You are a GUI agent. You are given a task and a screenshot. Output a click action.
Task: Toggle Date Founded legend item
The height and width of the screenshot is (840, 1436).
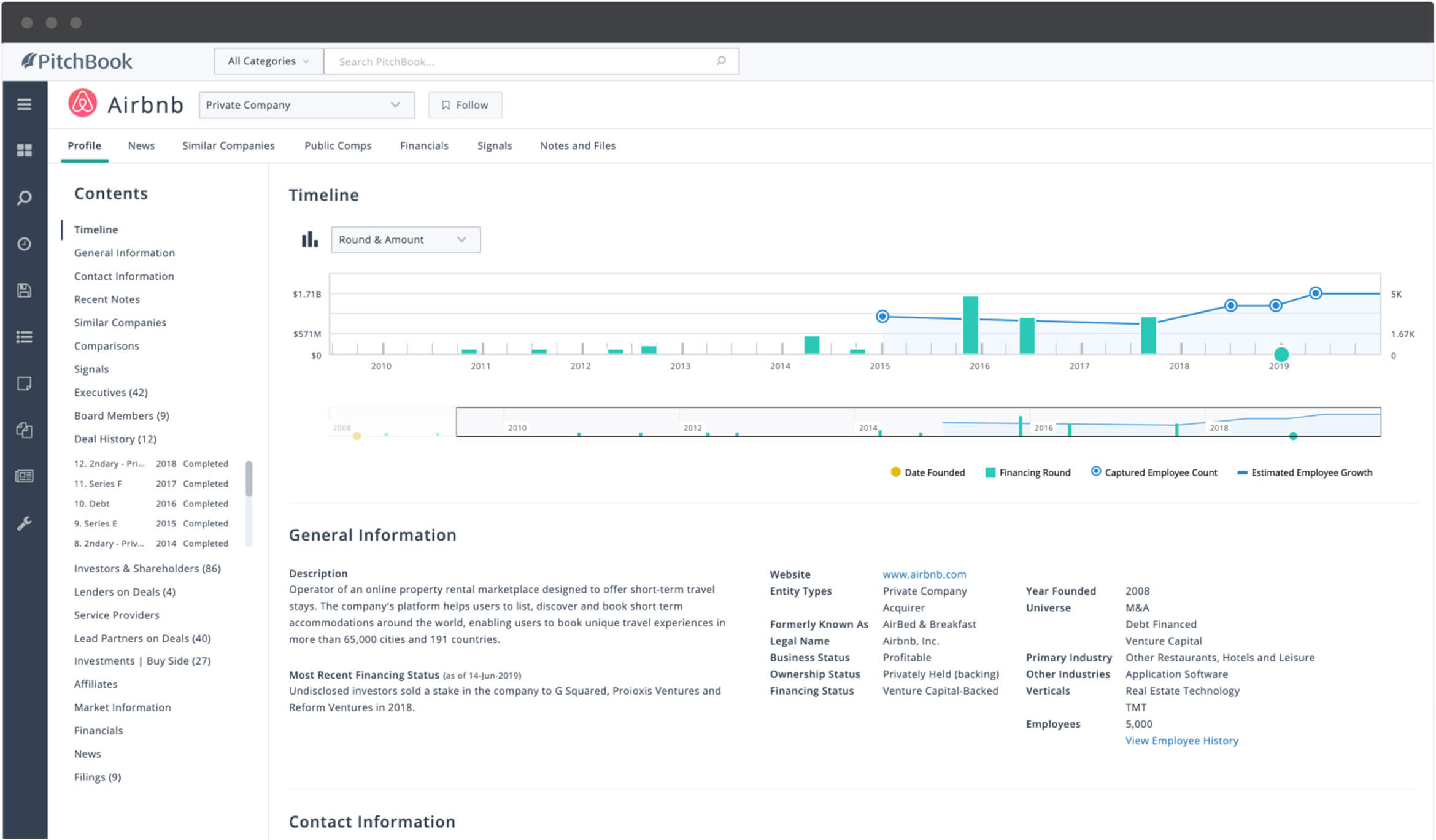927,472
